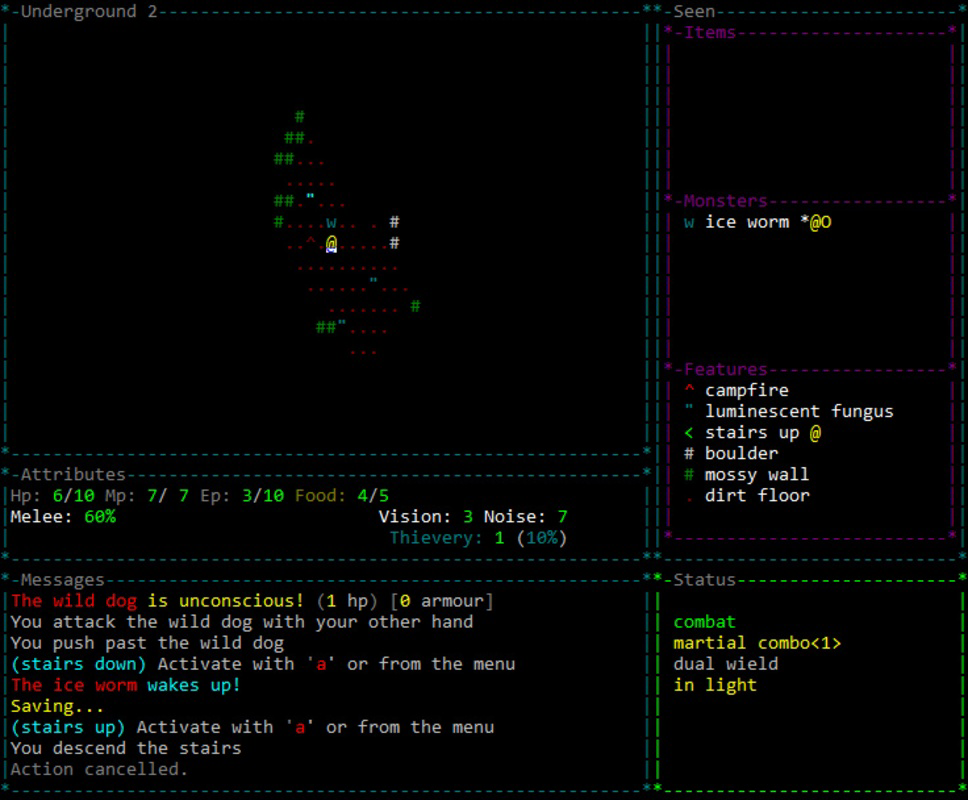
Task: Click 'You push past the wild dog' message
Action: tap(147, 643)
